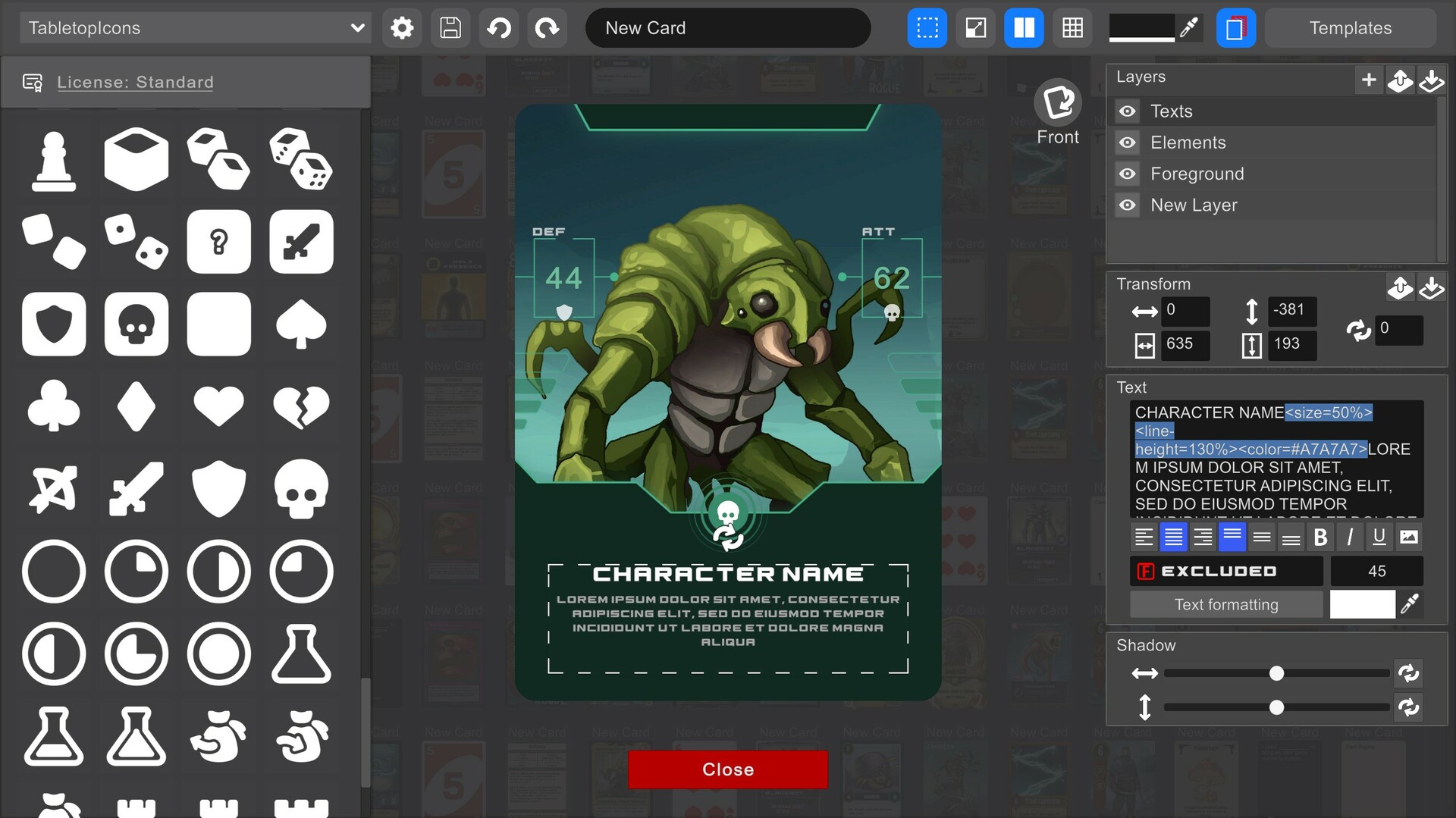The width and height of the screenshot is (1456, 818).
Task: Pick the shield tile icon
Action: (x=54, y=324)
